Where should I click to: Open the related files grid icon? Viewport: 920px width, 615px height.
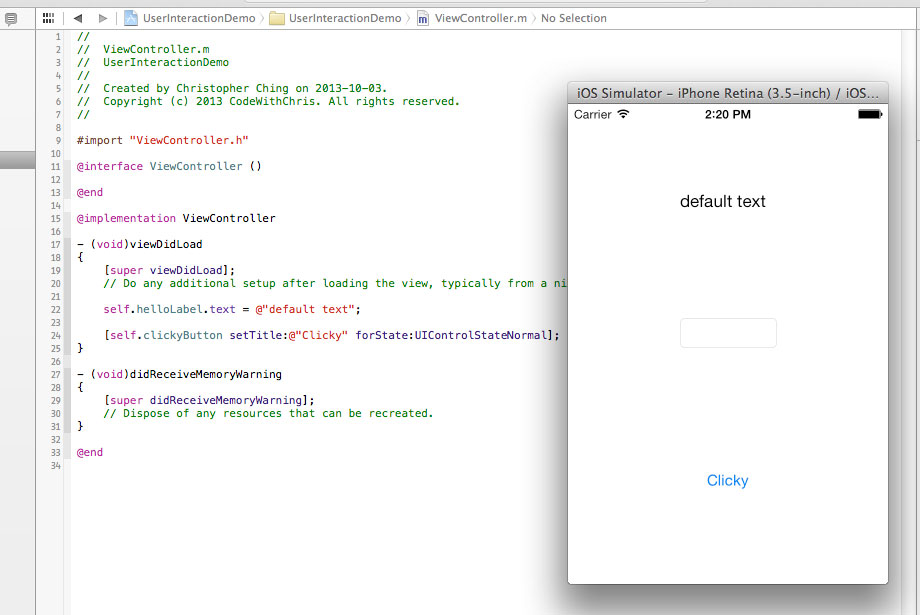(47, 17)
